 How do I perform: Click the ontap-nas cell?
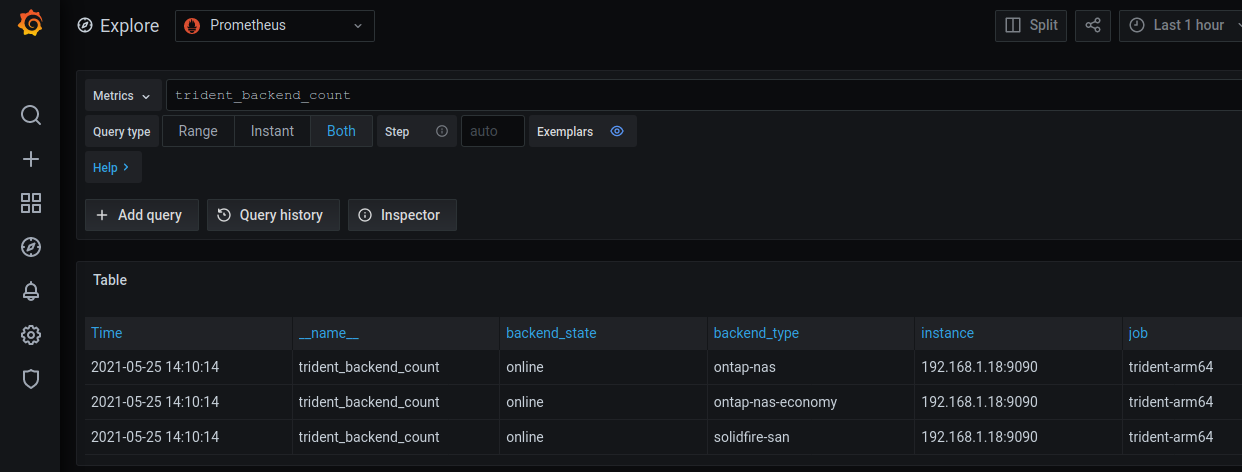pyautogui.click(x=810, y=367)
